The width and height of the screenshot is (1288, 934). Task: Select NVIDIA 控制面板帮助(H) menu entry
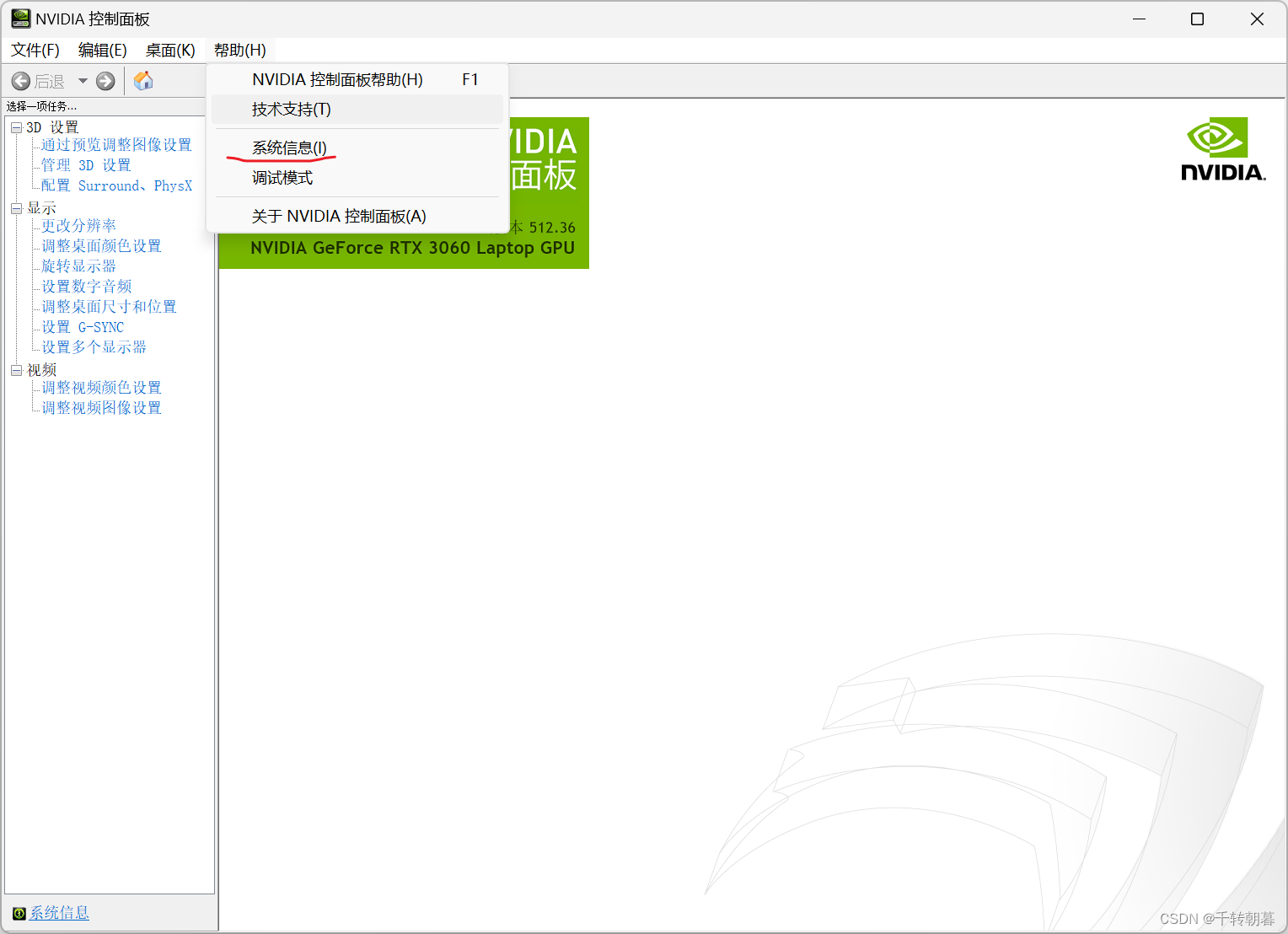click(357, 80)
